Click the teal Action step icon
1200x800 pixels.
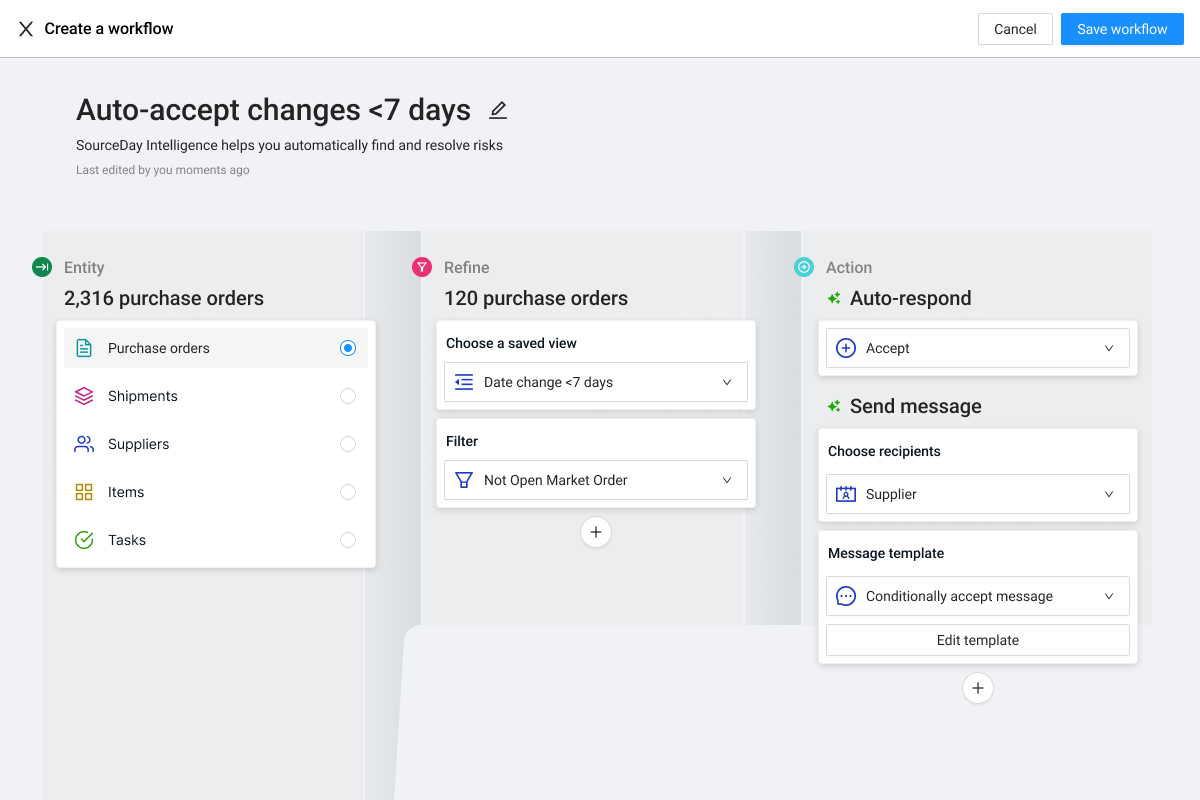804,267
